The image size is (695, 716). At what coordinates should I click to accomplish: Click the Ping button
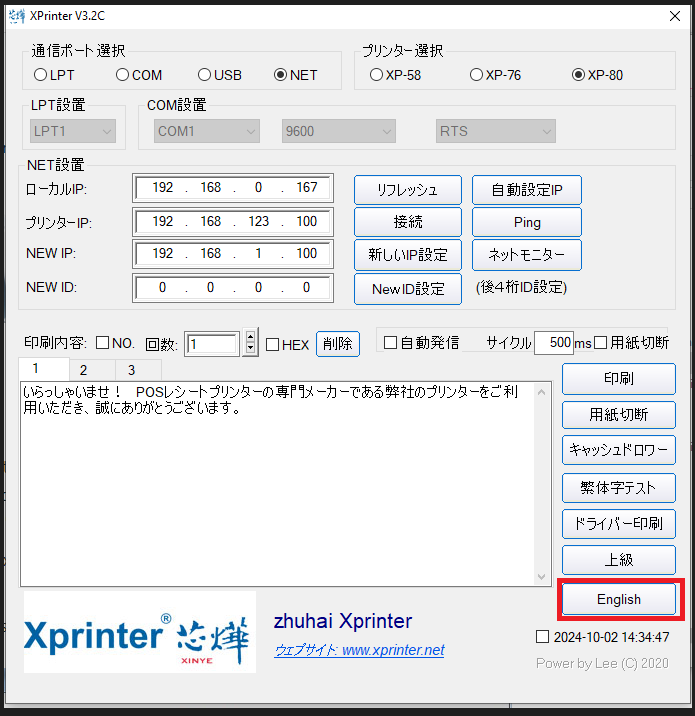pyautogui.click(x=527, y=222)
